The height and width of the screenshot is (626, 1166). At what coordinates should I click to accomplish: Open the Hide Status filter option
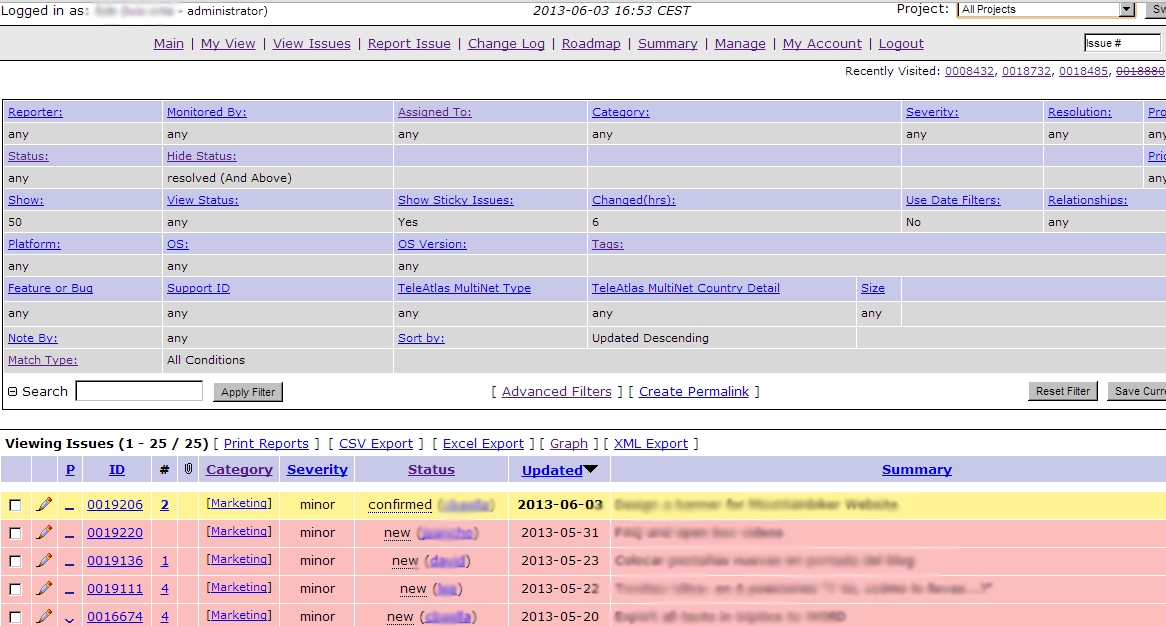point(201,156)
